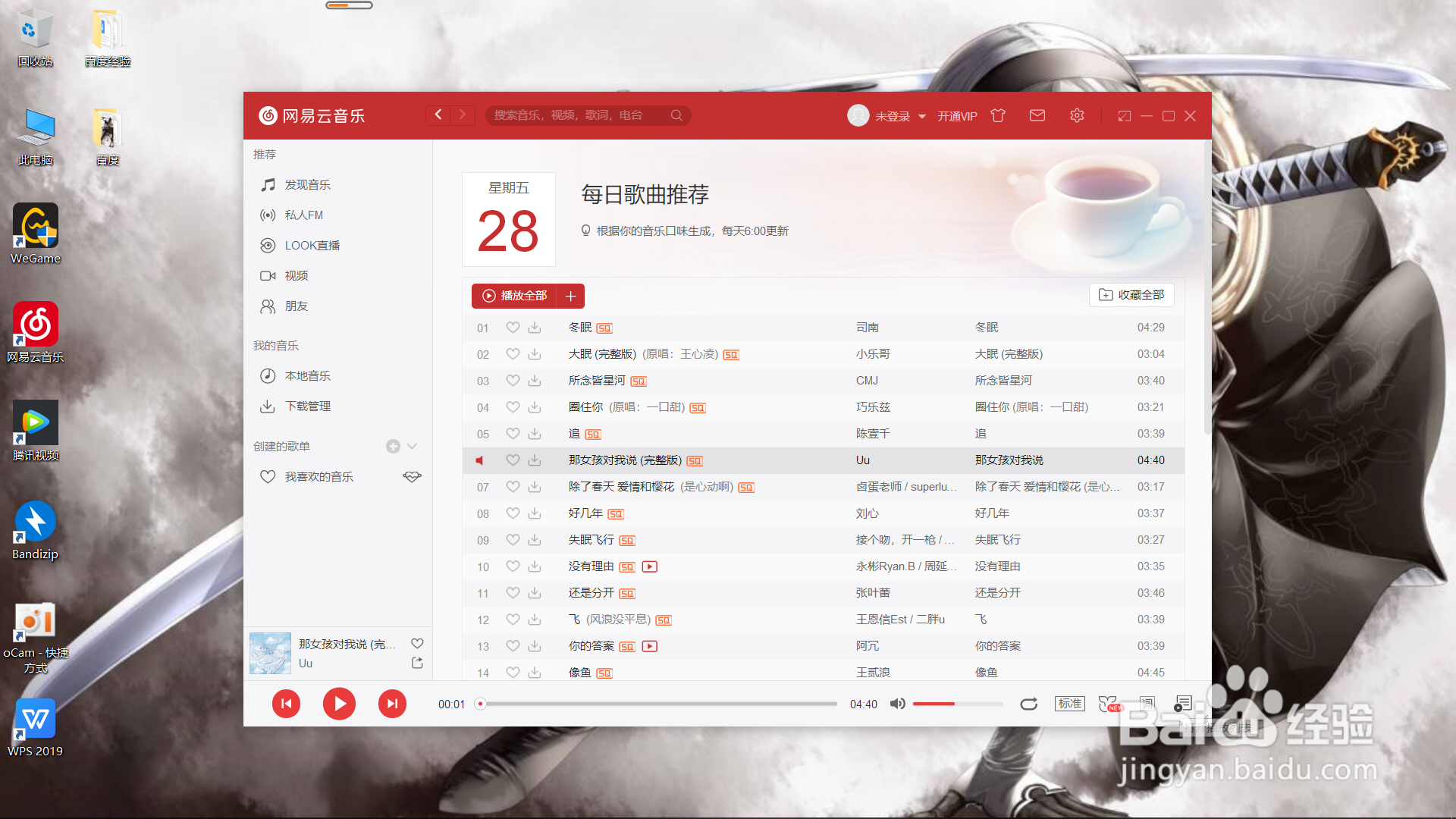This screenshot has height=819, width=1456.
Task: Adjust the volume slider
Action: pyautogui.click(x=957, y=704)
